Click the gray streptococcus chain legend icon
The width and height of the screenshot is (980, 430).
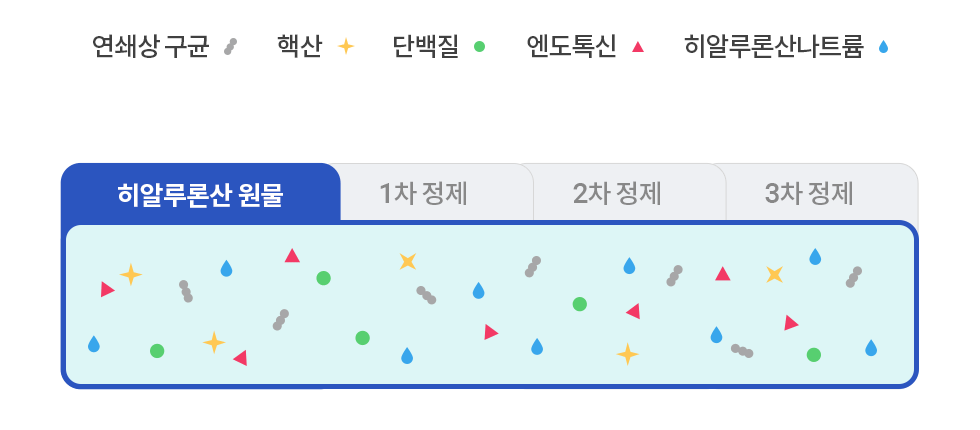(230, 46)
